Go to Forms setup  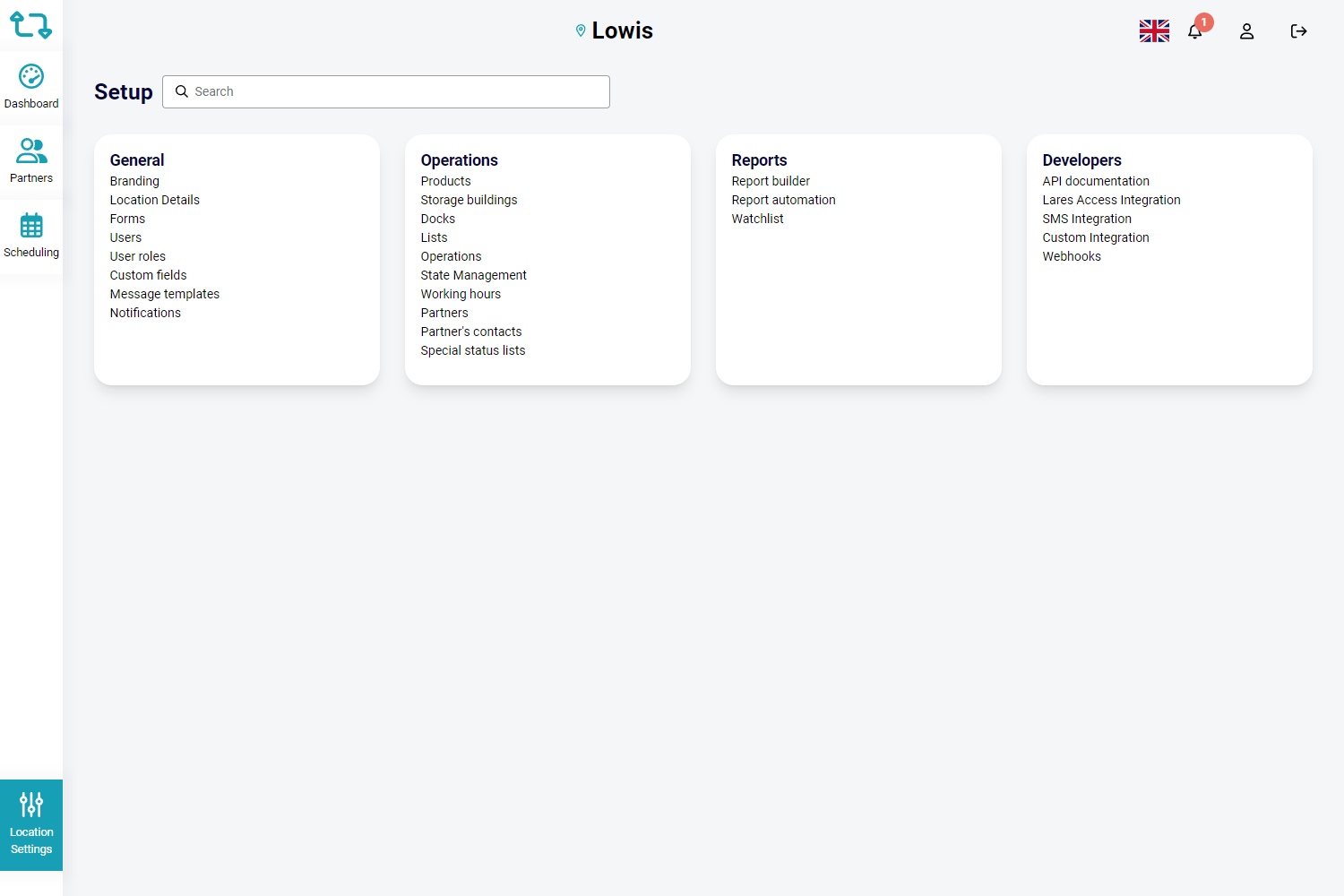(127, 219)
